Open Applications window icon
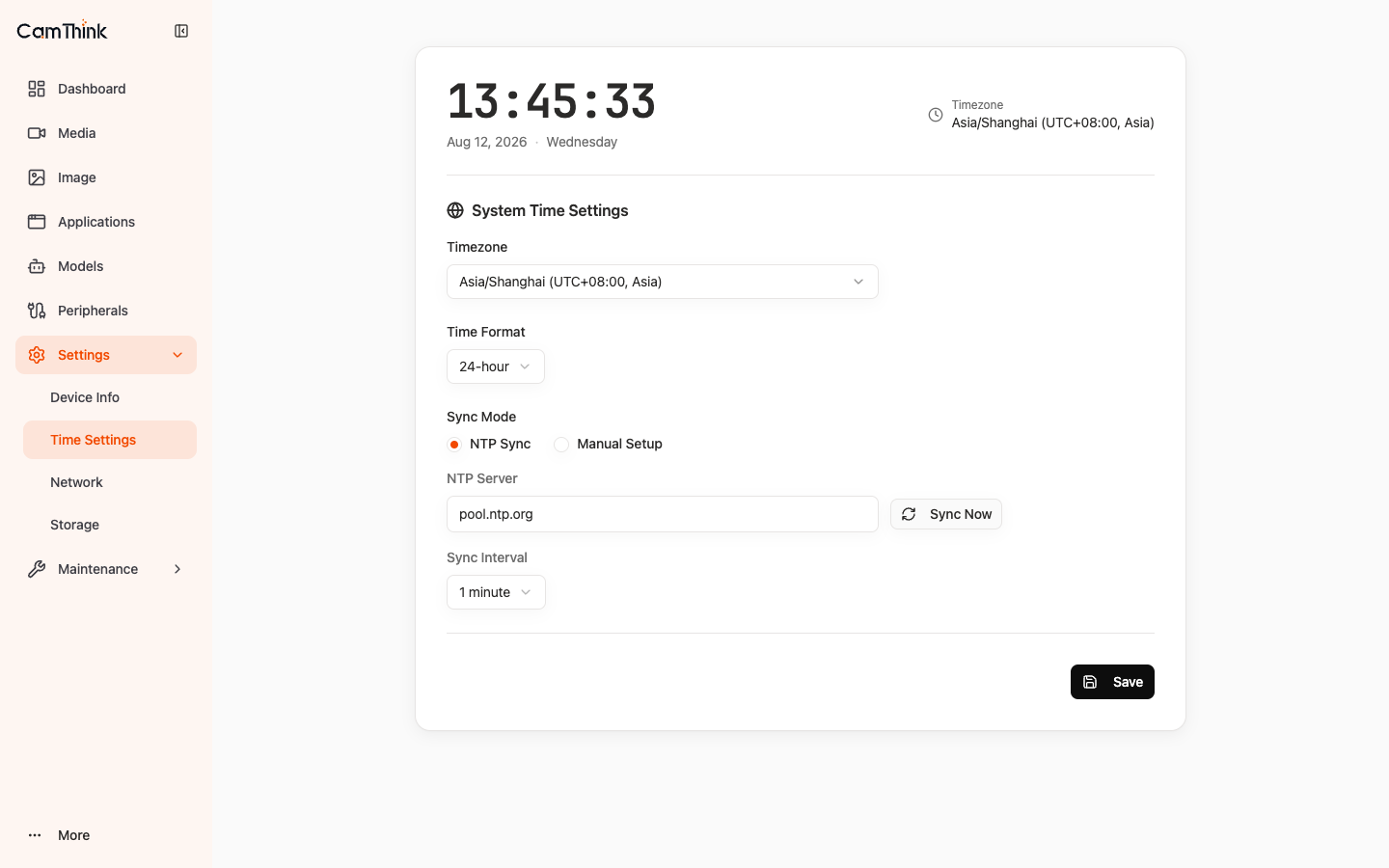Screen dimensions: 1389x868 (37, 222)
